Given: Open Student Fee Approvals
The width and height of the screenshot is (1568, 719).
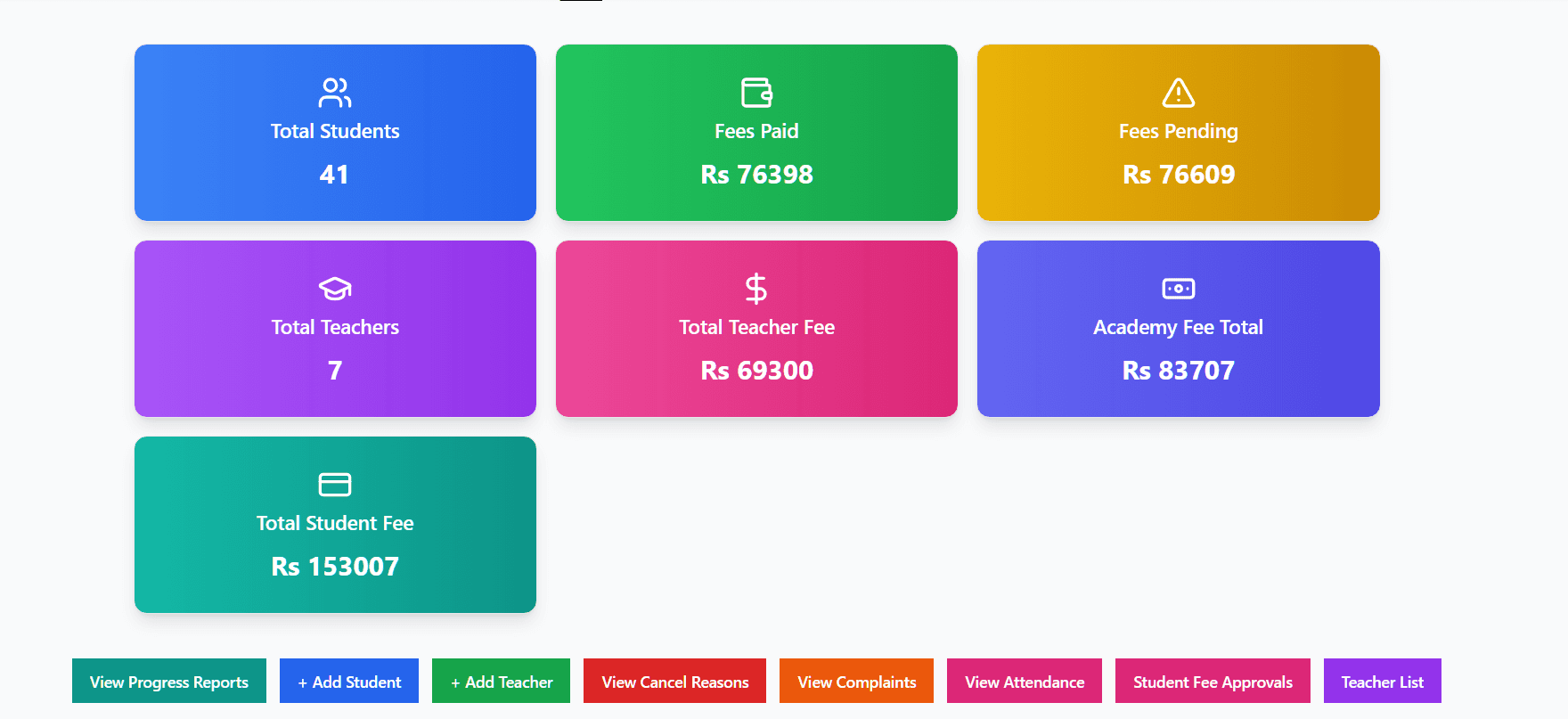Looking at the screenshot, I should (1213, 682).
